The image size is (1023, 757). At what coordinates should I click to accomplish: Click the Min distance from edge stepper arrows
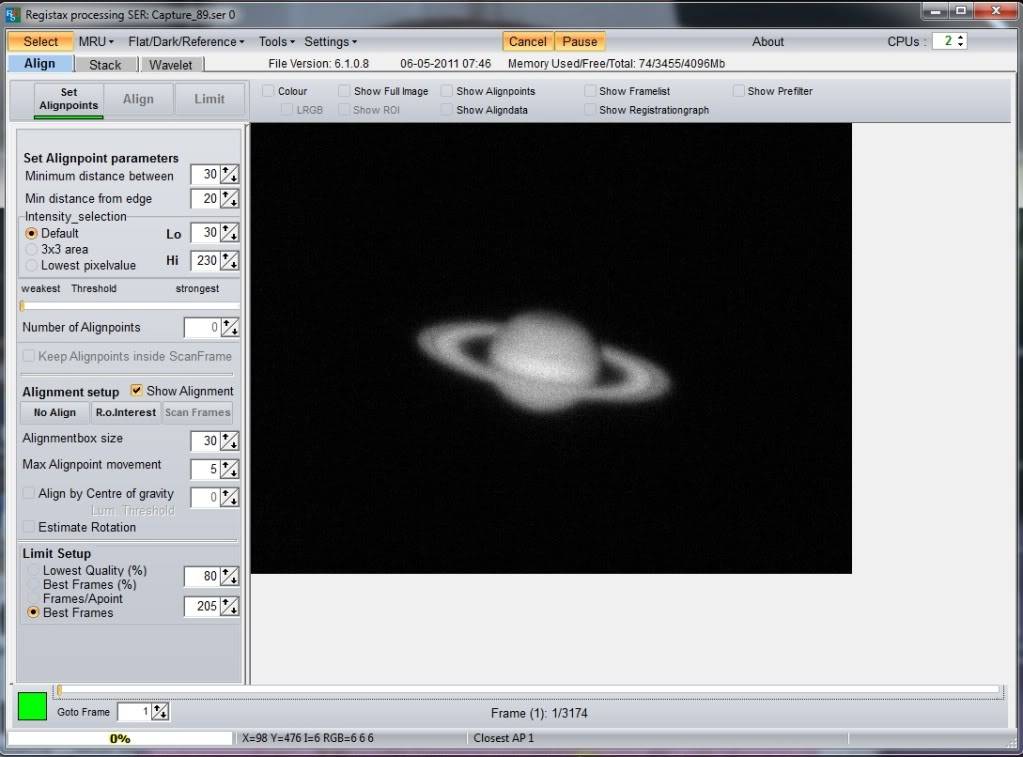click(230, 198)
